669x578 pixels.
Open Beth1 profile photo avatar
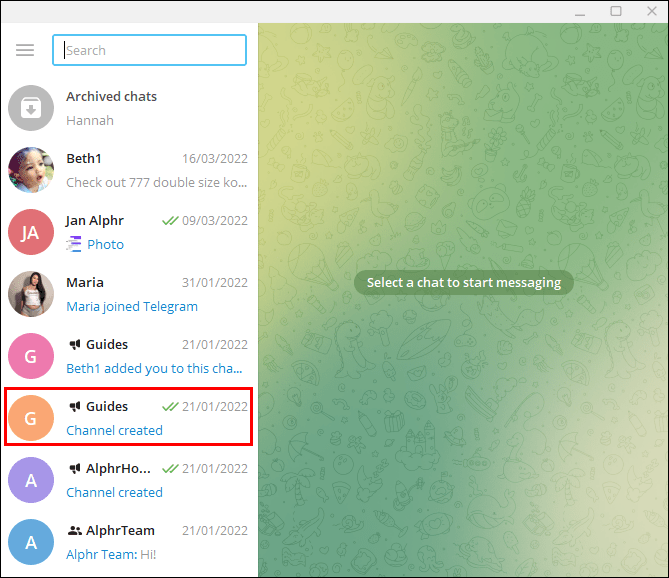tap(31, 170)
